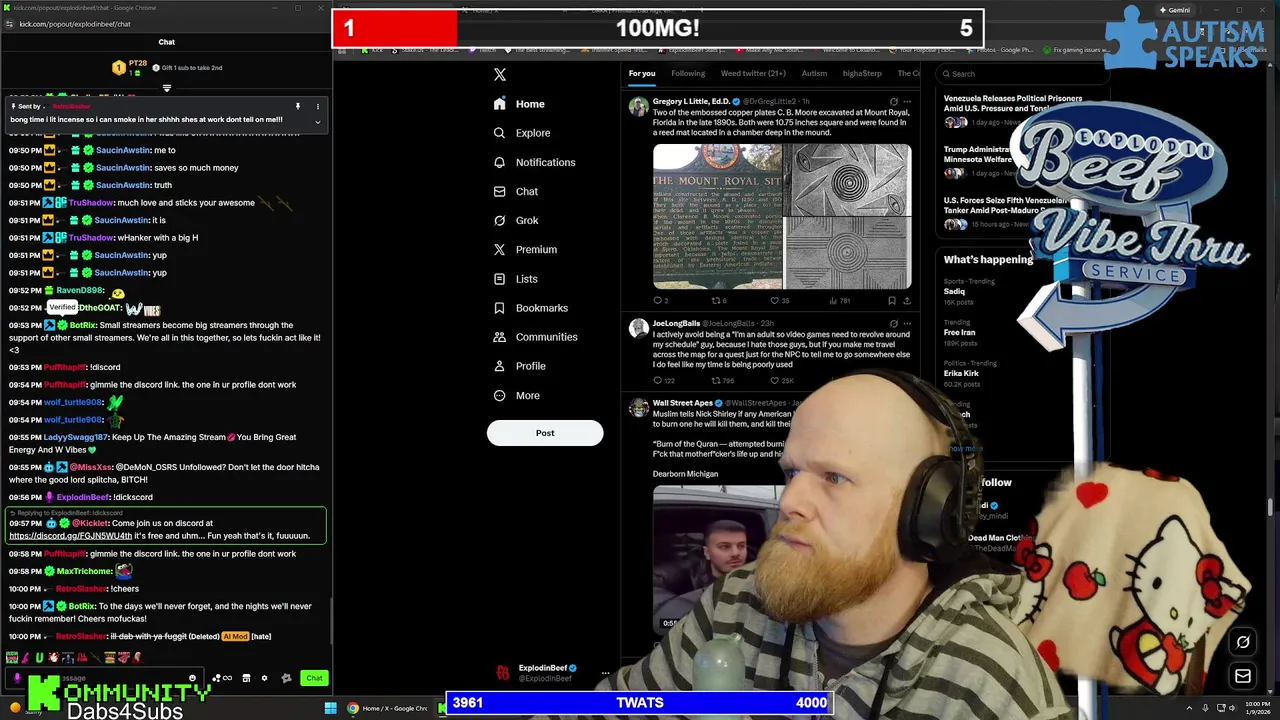The width and height of the screenshot is (1280, 720).
Task: Open the account switcher menu beside ExplodinBeef
Action: 605,673
